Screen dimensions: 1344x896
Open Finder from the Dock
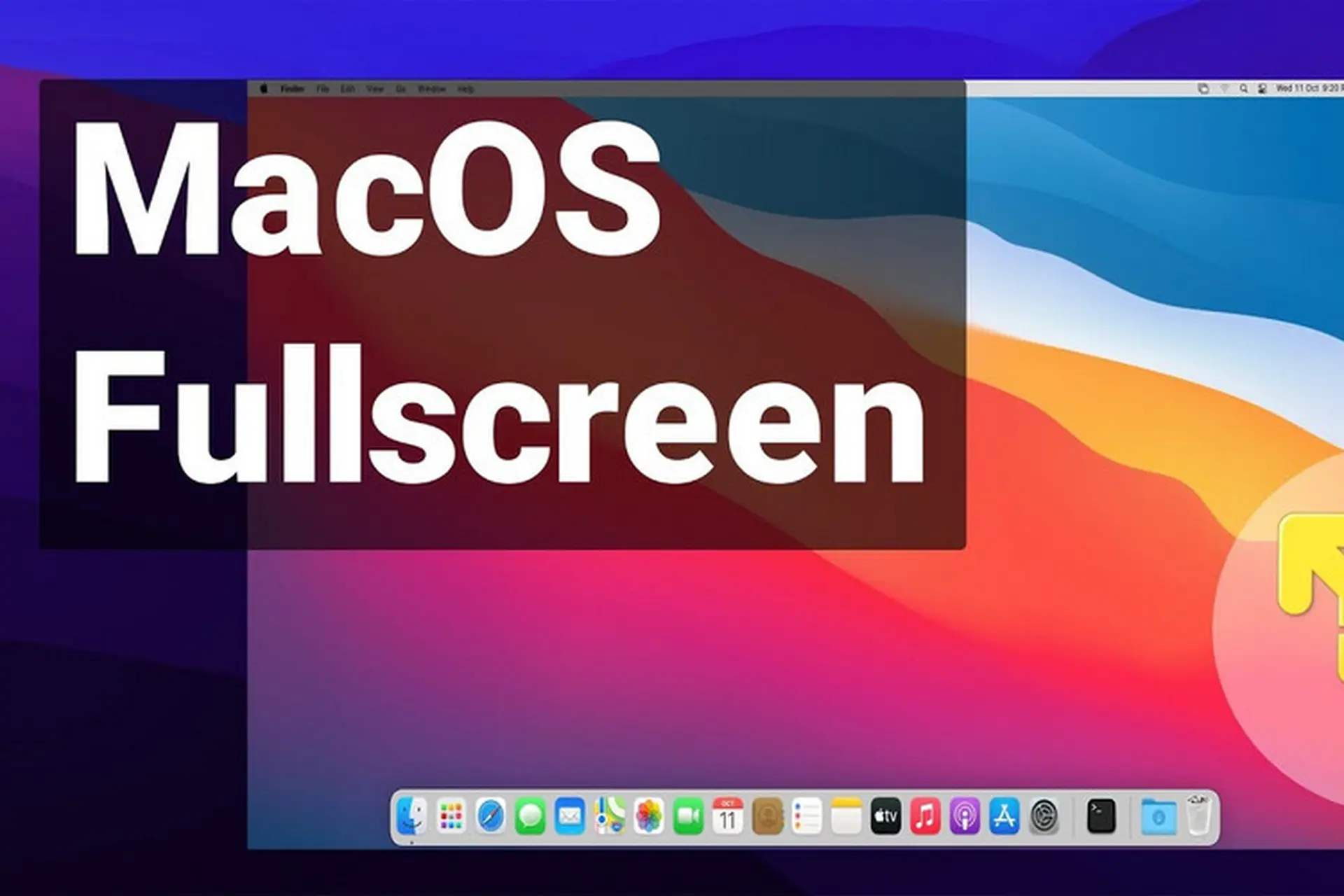pyautogui.click(x=411, y=816)
